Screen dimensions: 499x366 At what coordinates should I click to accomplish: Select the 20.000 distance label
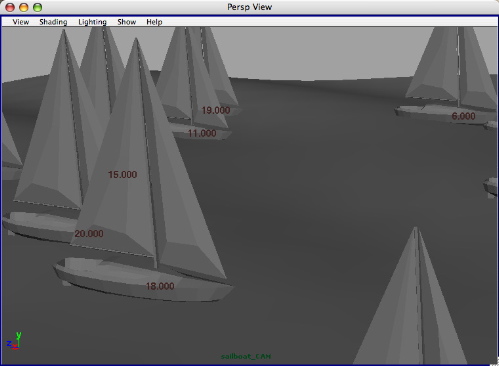click(89, 234)
